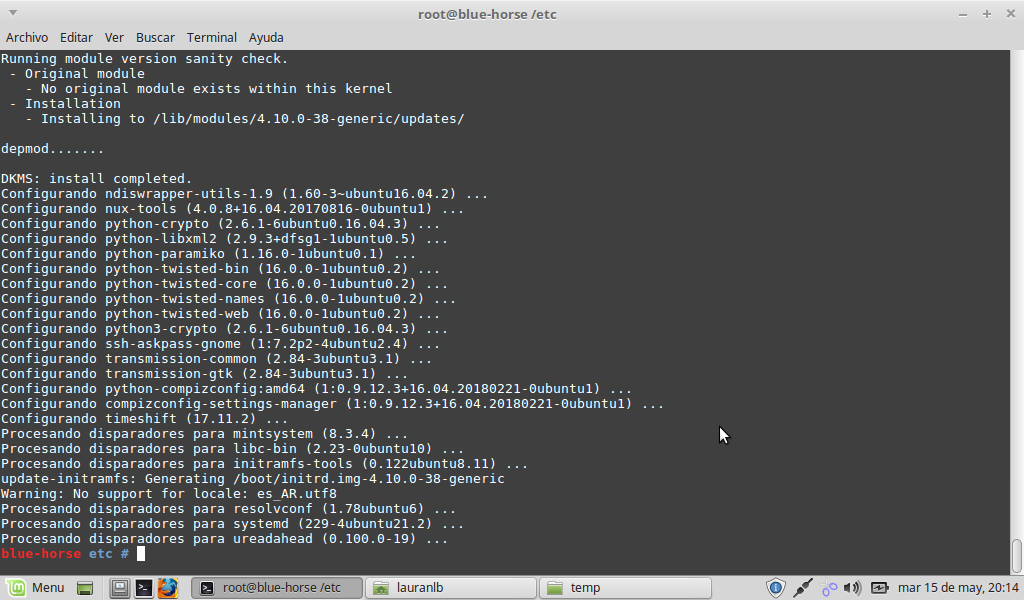
Task: Open the Editar menu
Action: point(76,37)
